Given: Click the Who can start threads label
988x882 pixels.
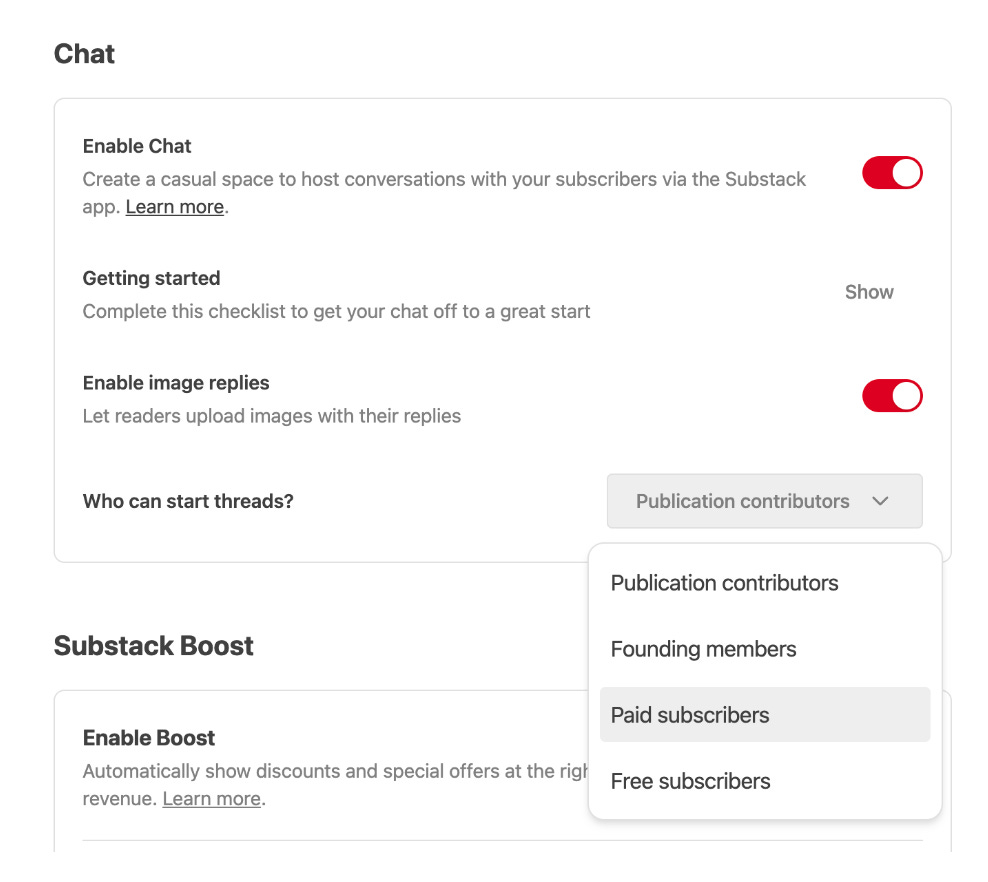Looking at the screenshot, I should [x=188, y=501].
